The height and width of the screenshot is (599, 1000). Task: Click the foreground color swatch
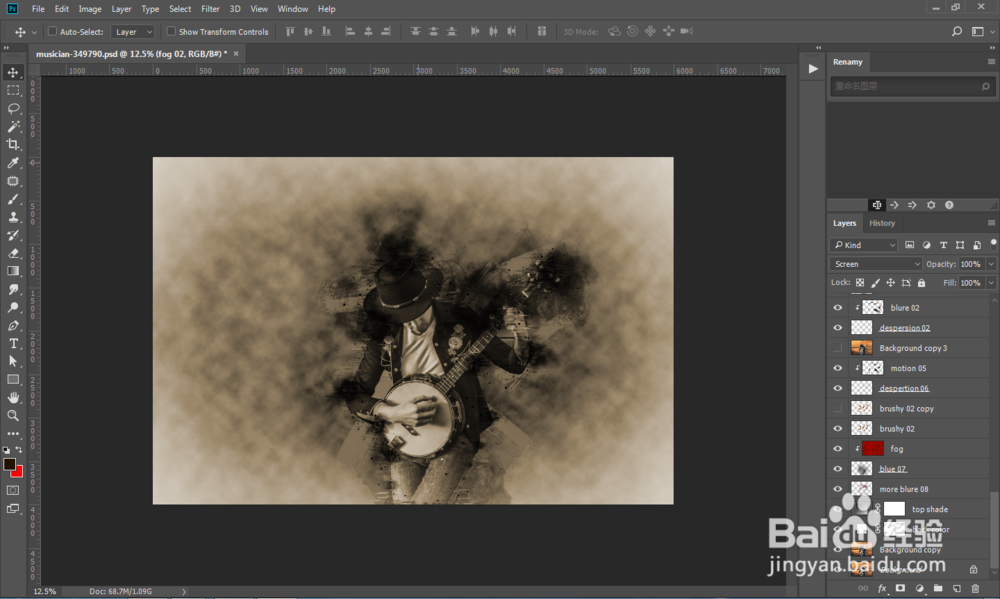pos(9,464)
